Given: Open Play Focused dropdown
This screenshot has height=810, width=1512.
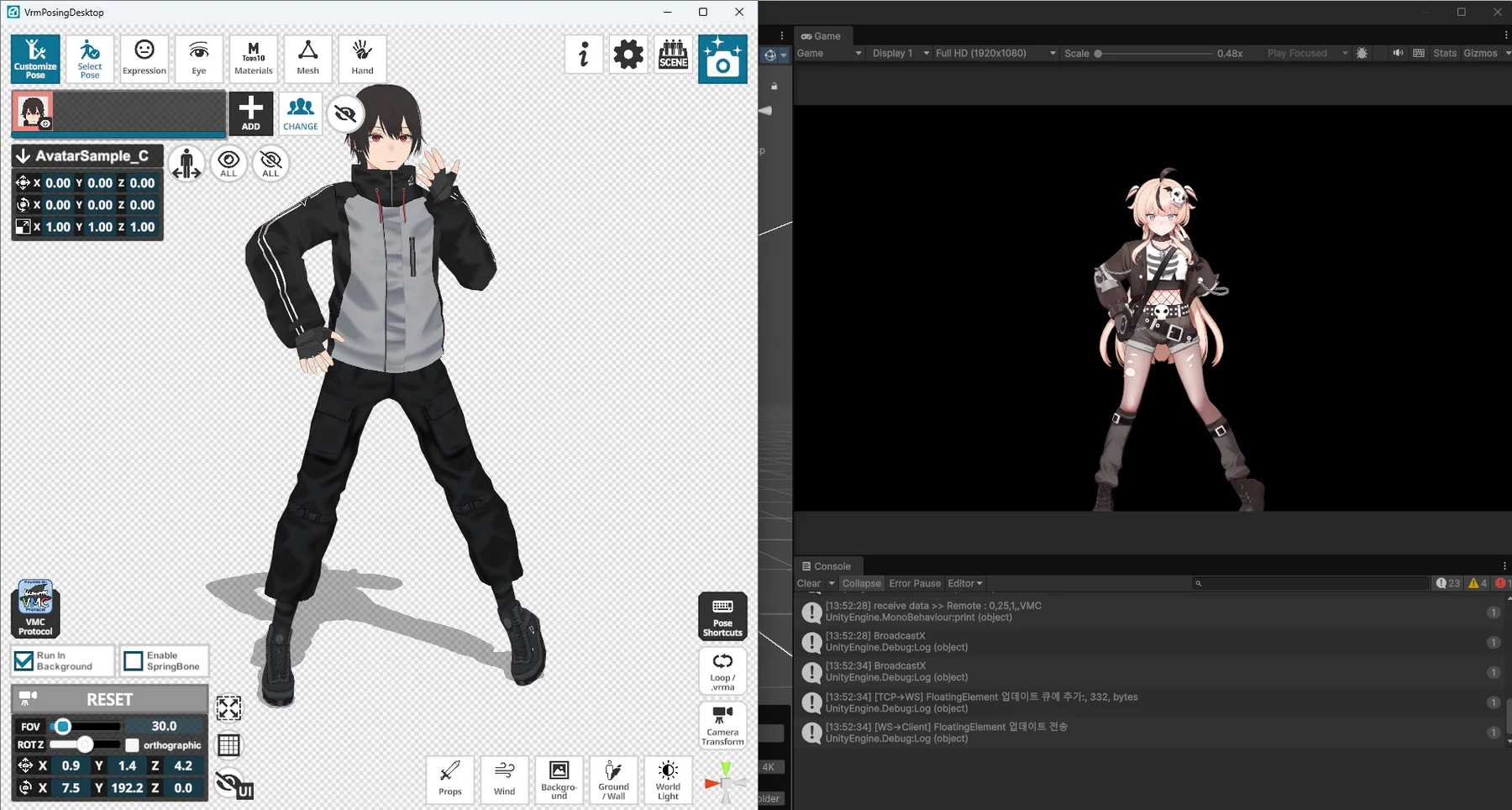Looking at the screenshot, I should click(1307, 53).
